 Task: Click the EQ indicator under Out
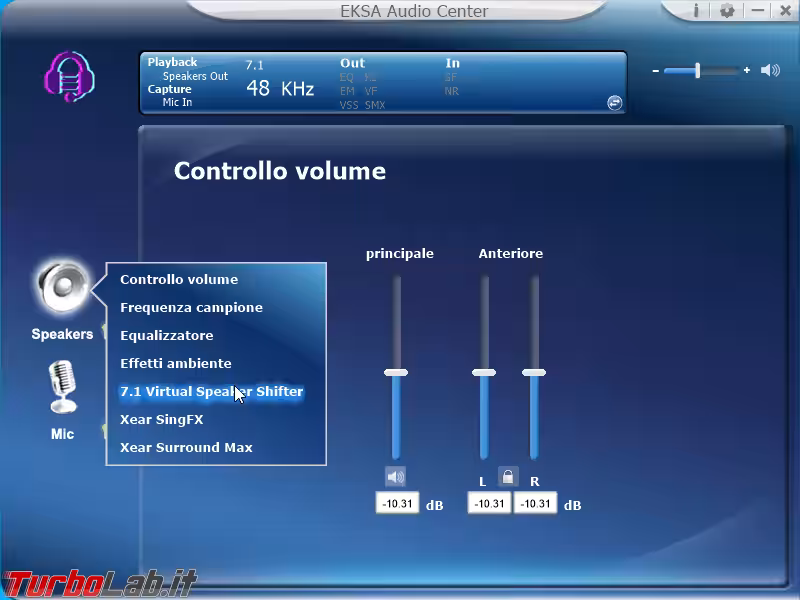pos(346,78)
